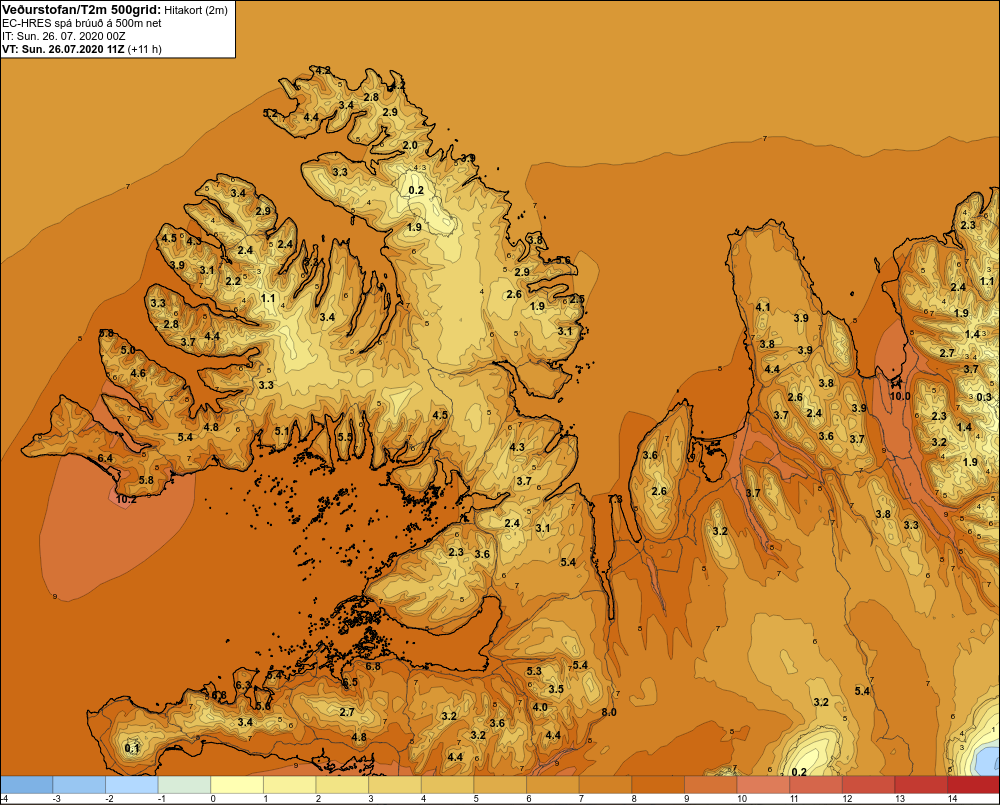Pick the legend swatch between 1 and 2
Image resolution: width=1000 pixels, height=805 pixels.
(x=290, y=785)
